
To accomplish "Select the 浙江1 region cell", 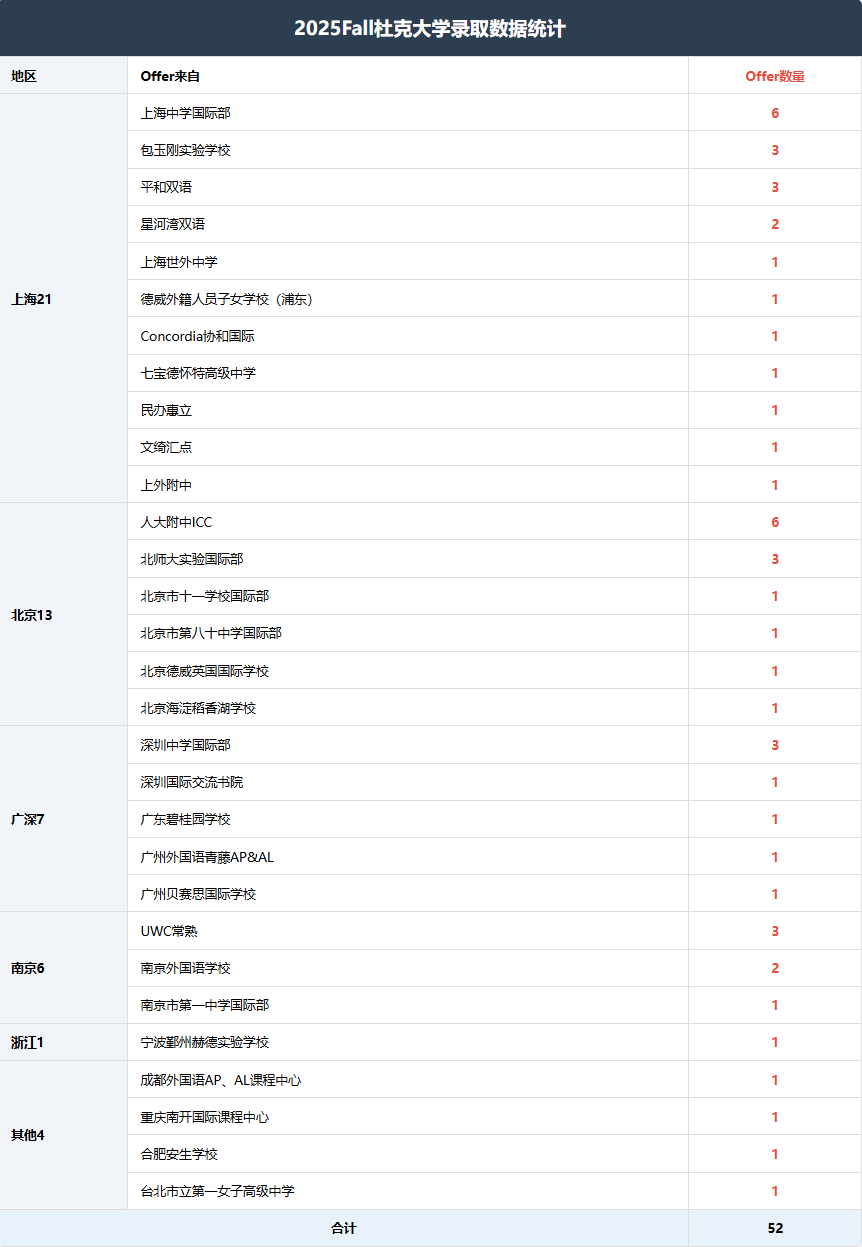I will (x=28, y=1043).
